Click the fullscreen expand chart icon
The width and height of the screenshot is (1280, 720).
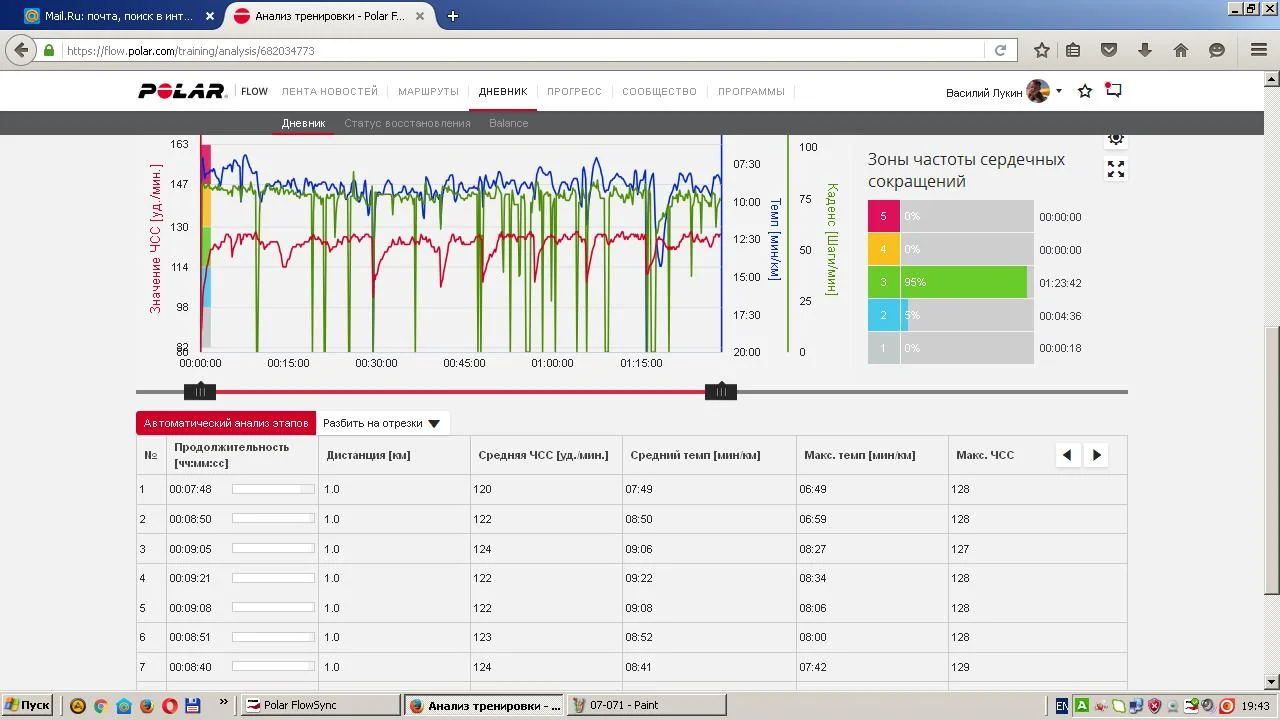pyautogui.click(x=1116, y=170)
